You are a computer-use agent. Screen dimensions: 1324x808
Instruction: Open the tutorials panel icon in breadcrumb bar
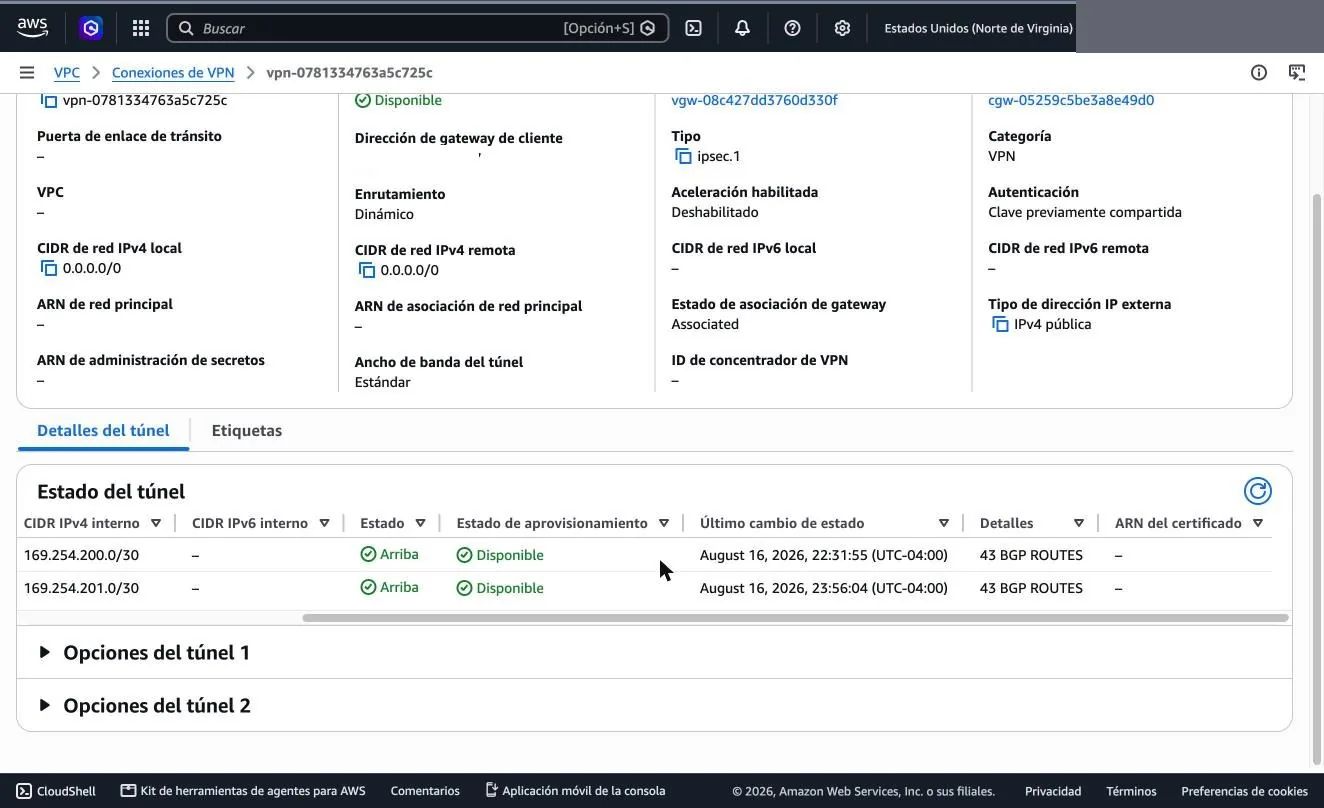click(1297, 72)
